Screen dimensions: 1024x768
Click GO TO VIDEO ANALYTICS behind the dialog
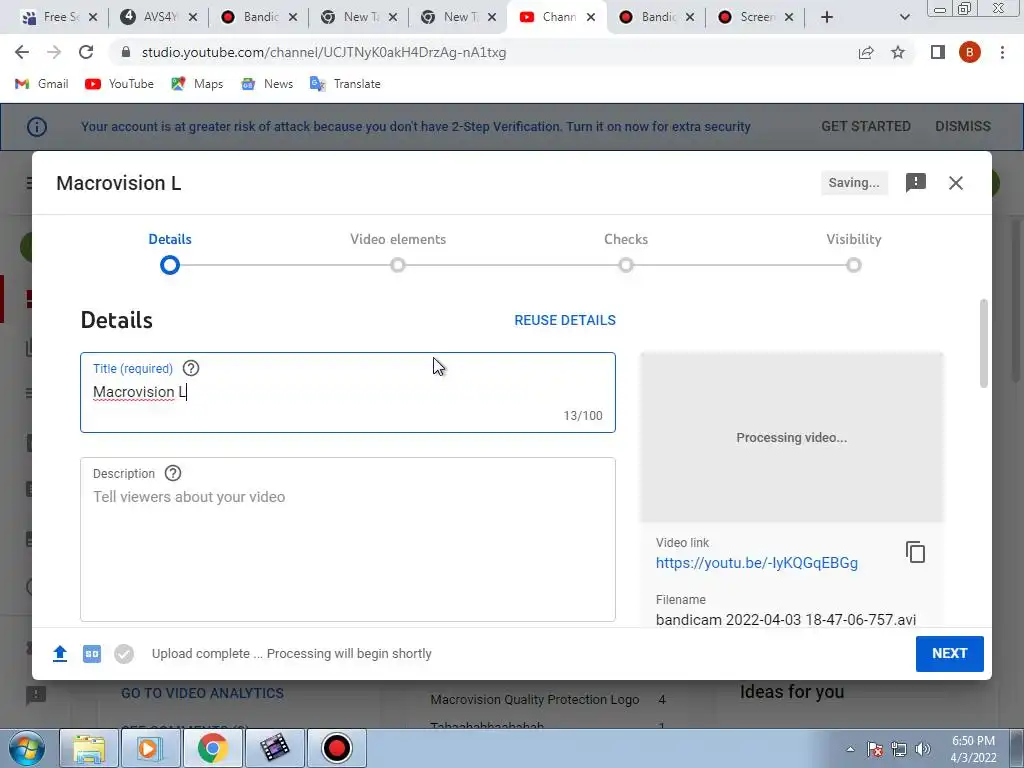202,693
